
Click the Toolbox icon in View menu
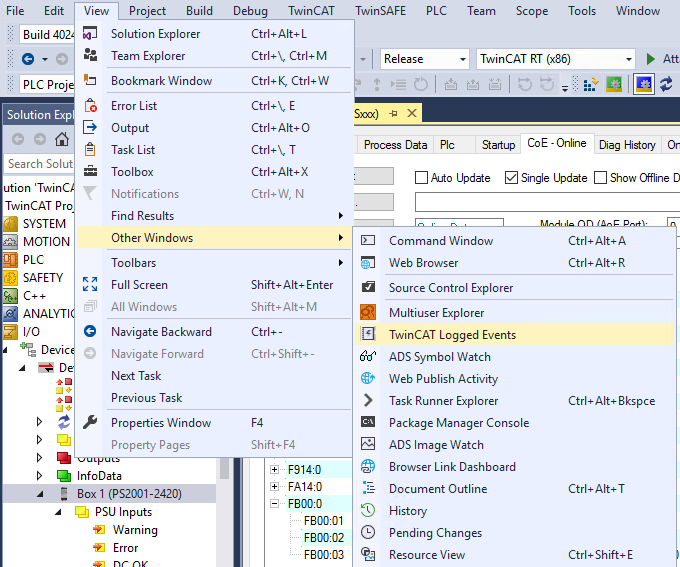90,171
